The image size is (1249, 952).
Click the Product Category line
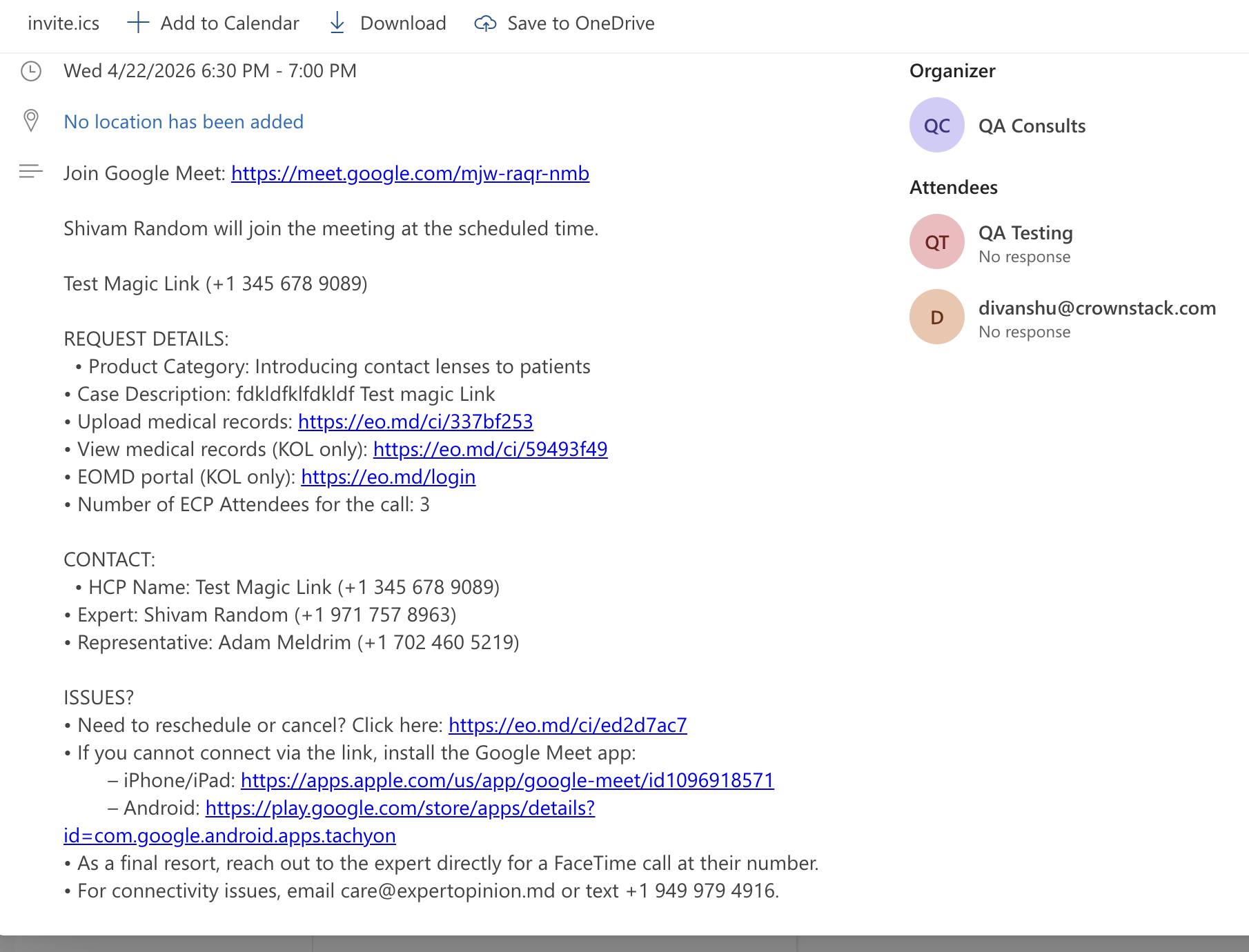[x=333, y=366]
